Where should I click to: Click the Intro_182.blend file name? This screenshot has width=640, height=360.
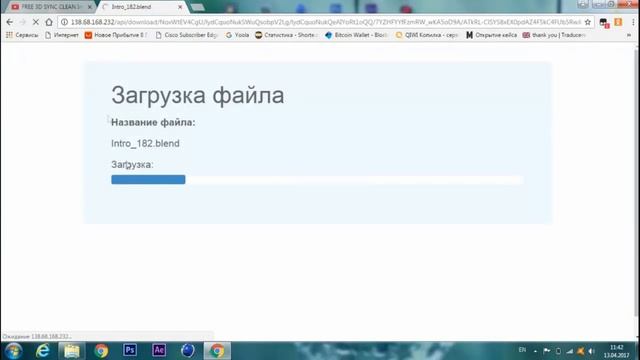(145, 144)
